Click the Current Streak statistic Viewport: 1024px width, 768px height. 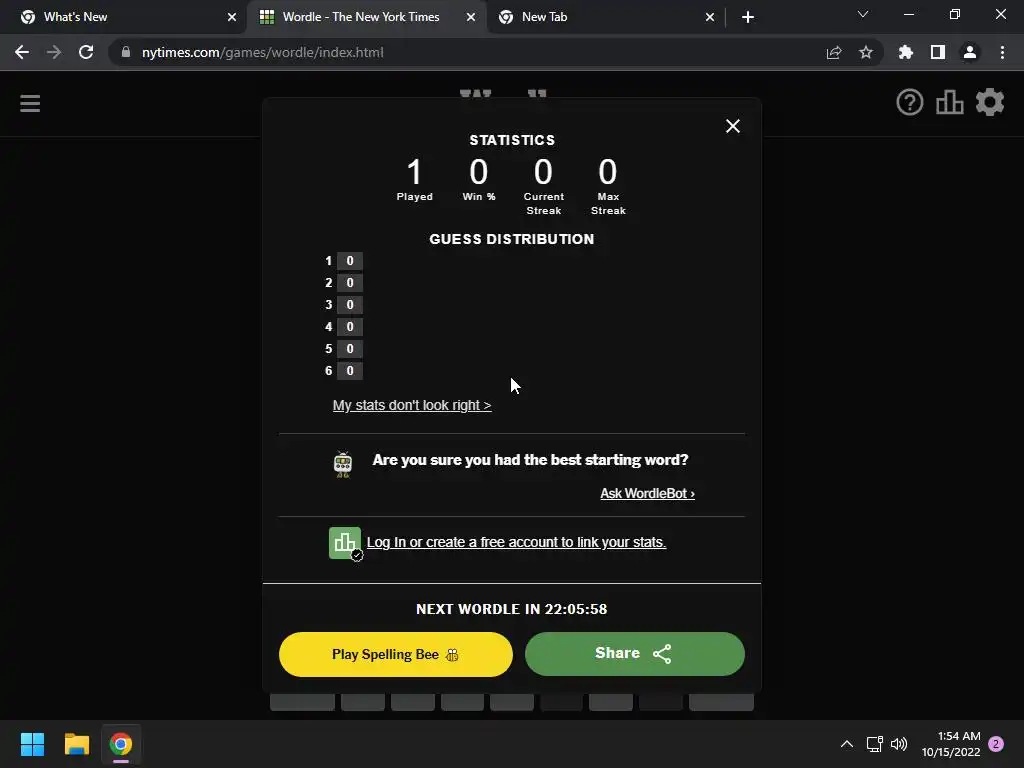pyautogui.click(x=543, y=187)
